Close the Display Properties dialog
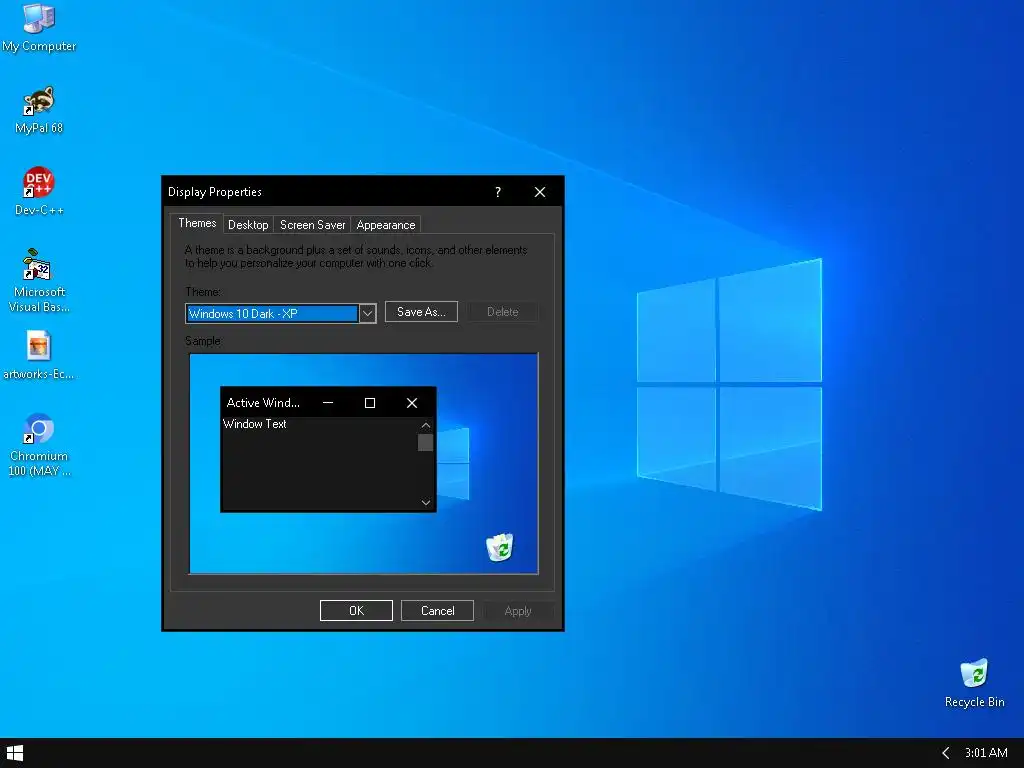 (539, 192)
